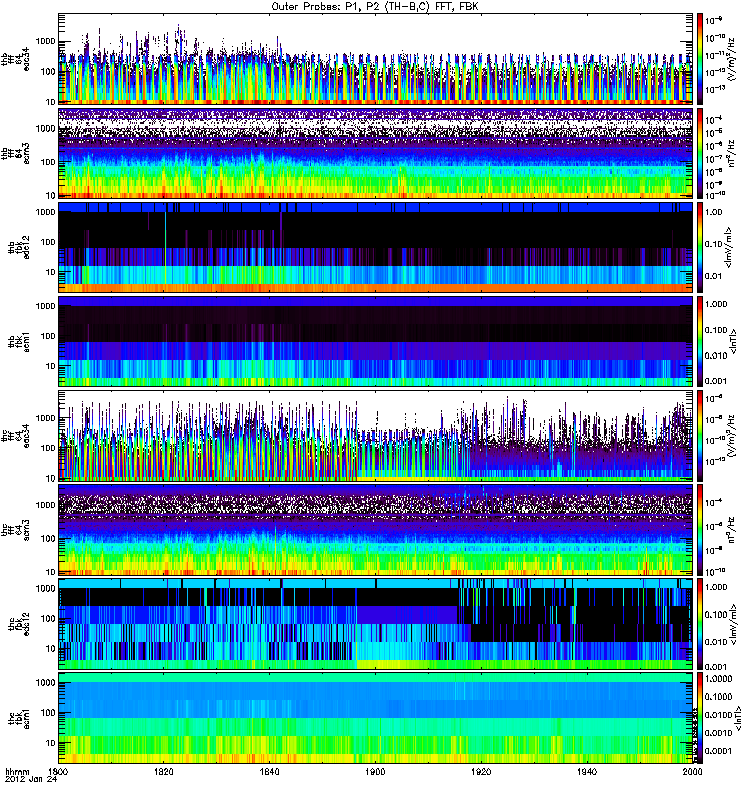Click the color bar of thb scm3 spectrogram
750x800 pixels.
(700, 152)
